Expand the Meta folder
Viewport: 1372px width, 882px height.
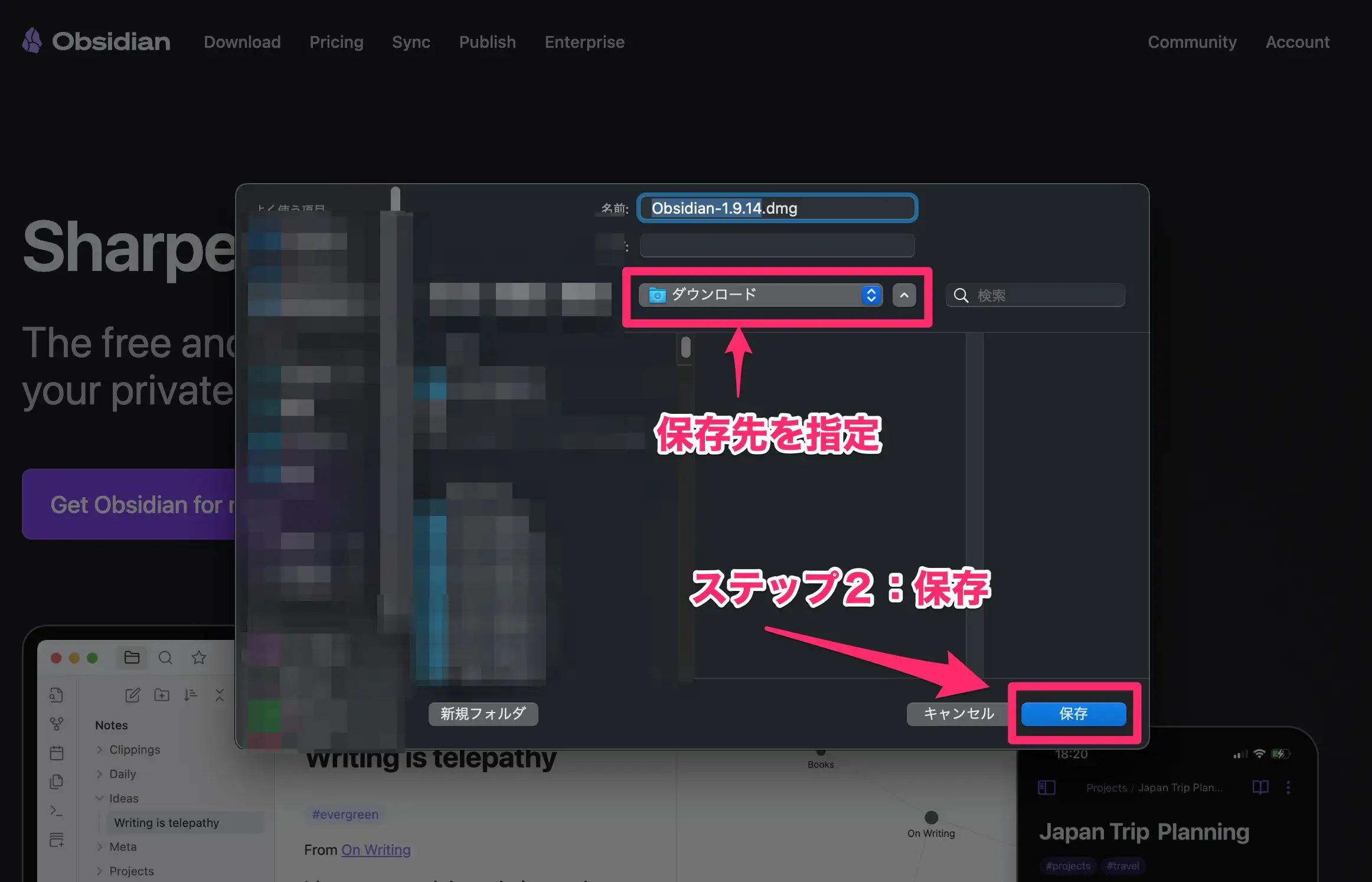(99, 847)
